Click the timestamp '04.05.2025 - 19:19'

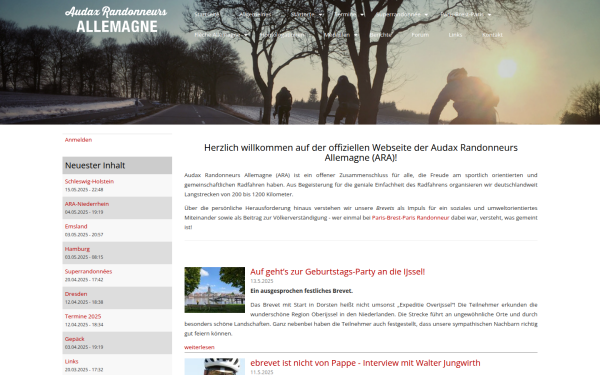tap(84, 212)
